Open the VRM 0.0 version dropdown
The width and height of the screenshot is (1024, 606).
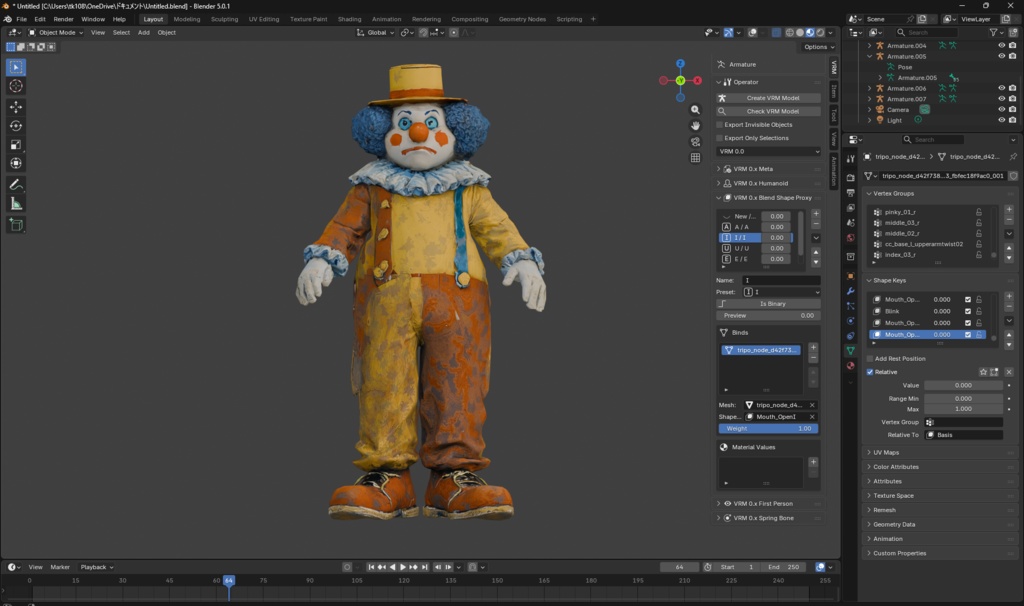coord(768,151)
